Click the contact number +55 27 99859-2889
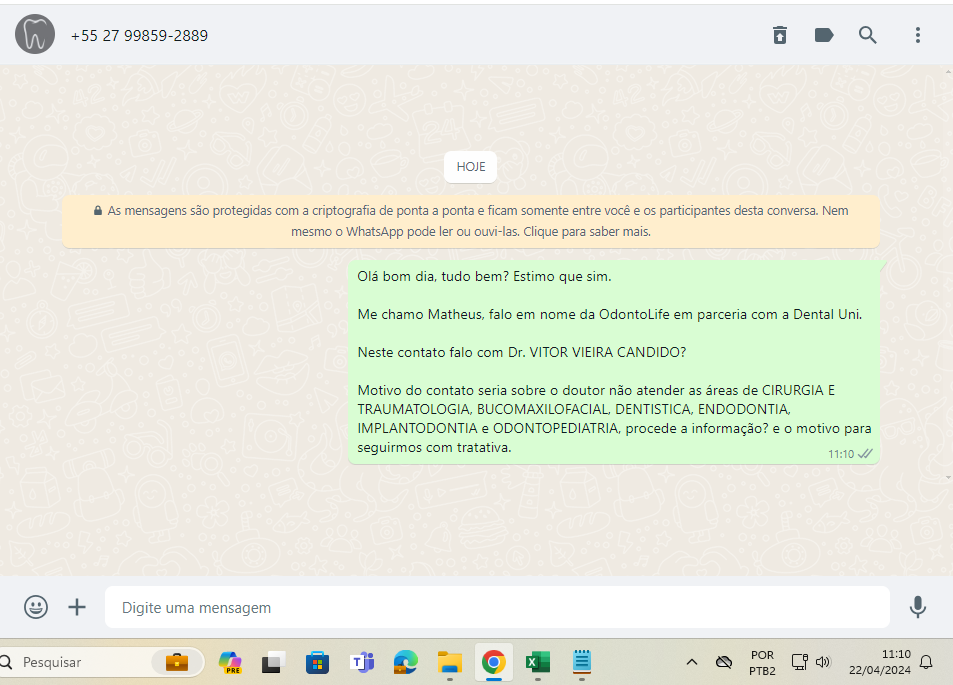Image resolution: width=953 pixels, height=685 pixels. coord(139,36)
